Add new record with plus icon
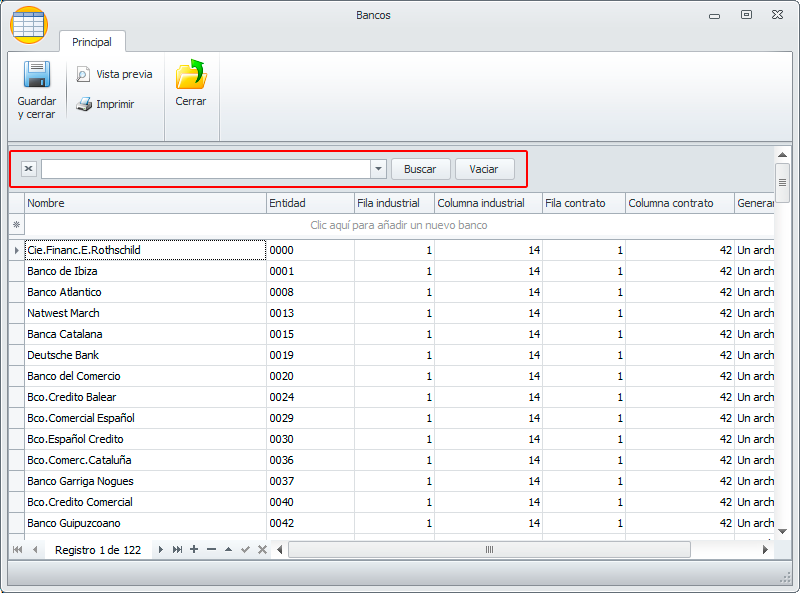This screenshot has height=593, width=800. (194, 550)
